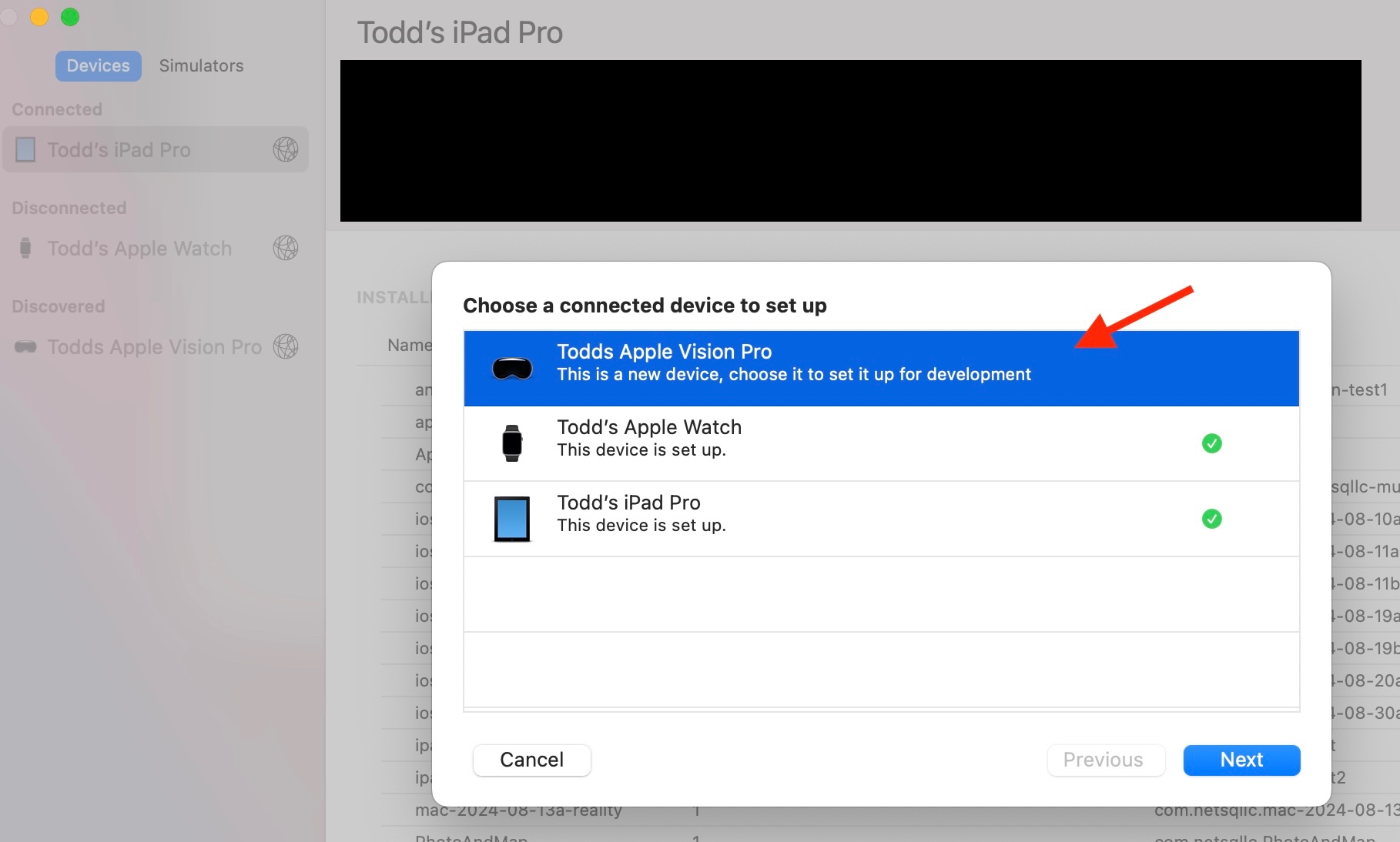Click the iPad icon in dialog list
This screenshot has height=842, width=1400.
(x=512, y=519)
